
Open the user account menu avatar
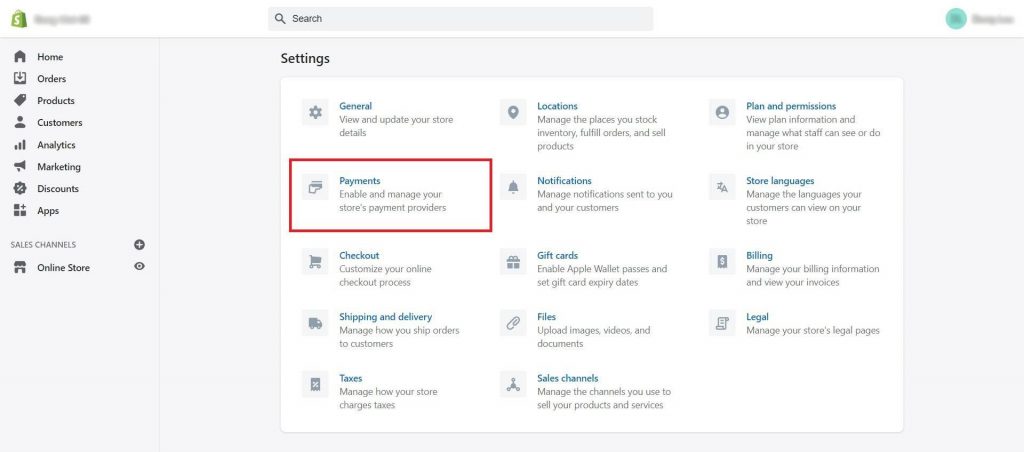point(956,18)
